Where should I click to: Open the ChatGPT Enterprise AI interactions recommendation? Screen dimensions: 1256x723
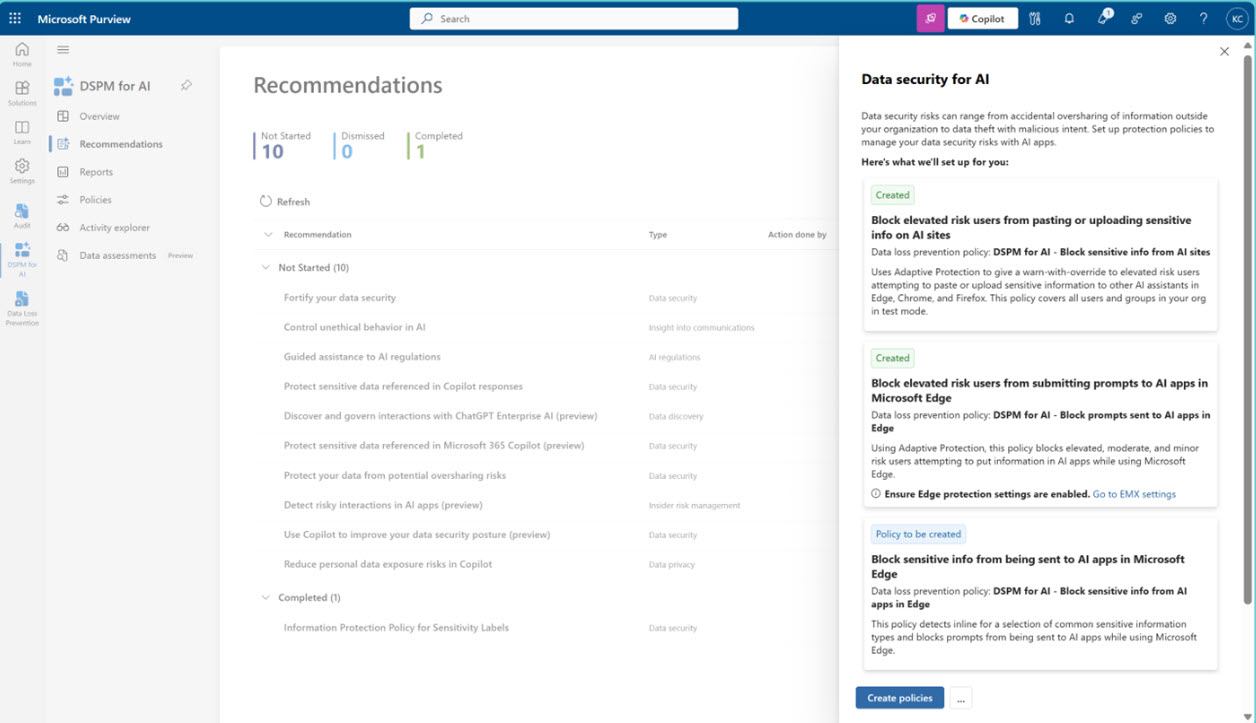pyautogui.click(x=441, y=416)
